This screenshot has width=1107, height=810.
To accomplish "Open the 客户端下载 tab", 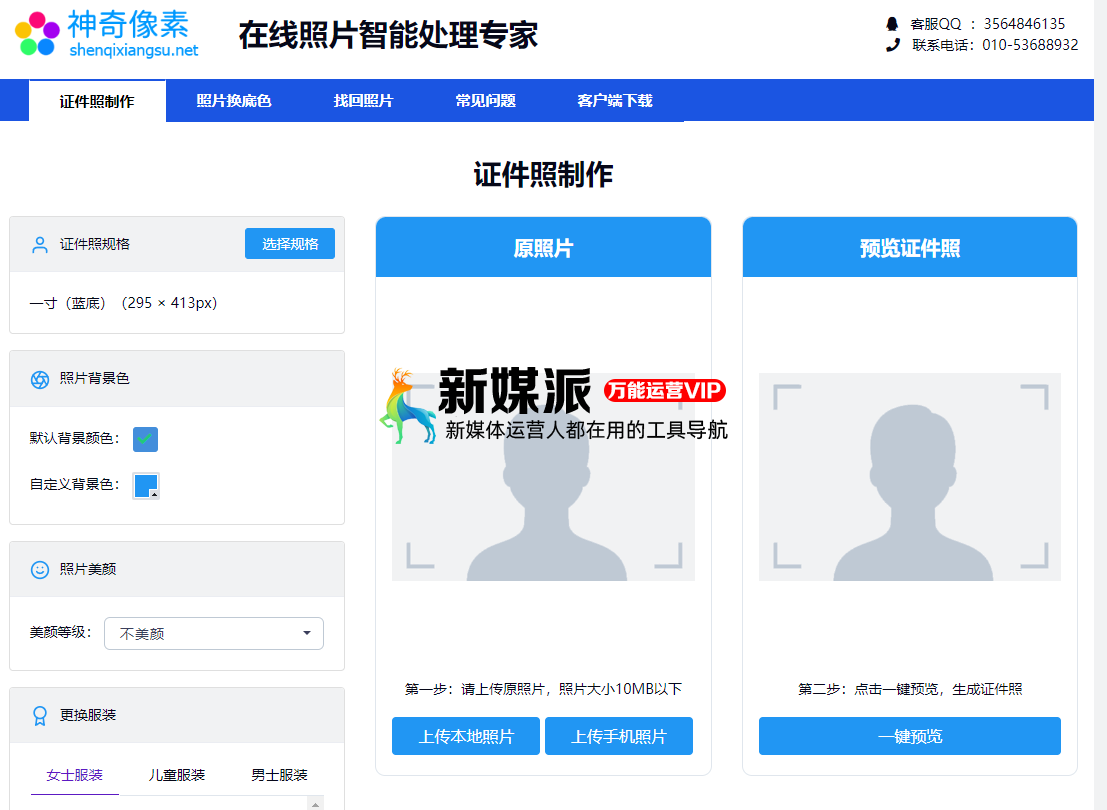I will 614,101.
